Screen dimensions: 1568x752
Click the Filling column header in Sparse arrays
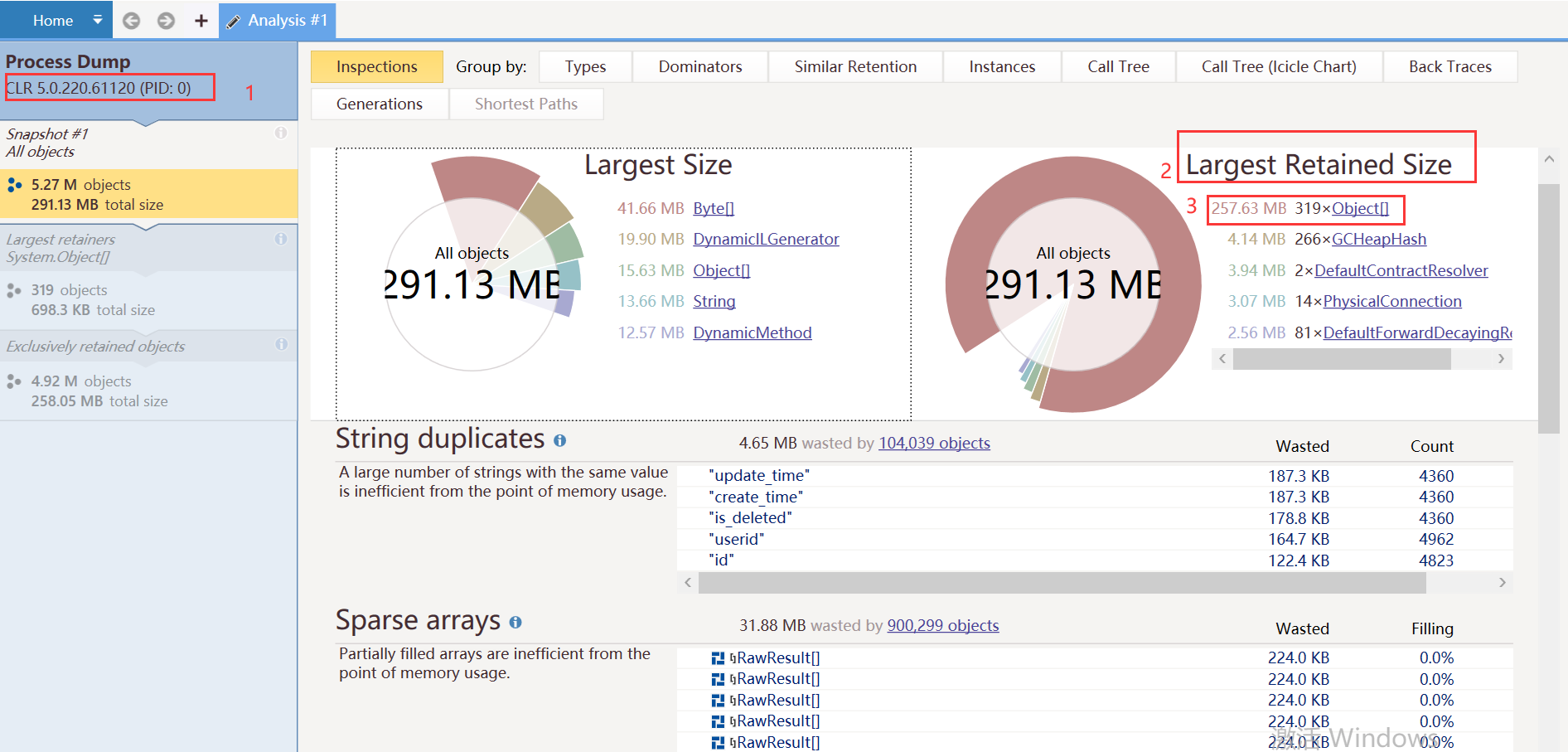coord(1432,628)
